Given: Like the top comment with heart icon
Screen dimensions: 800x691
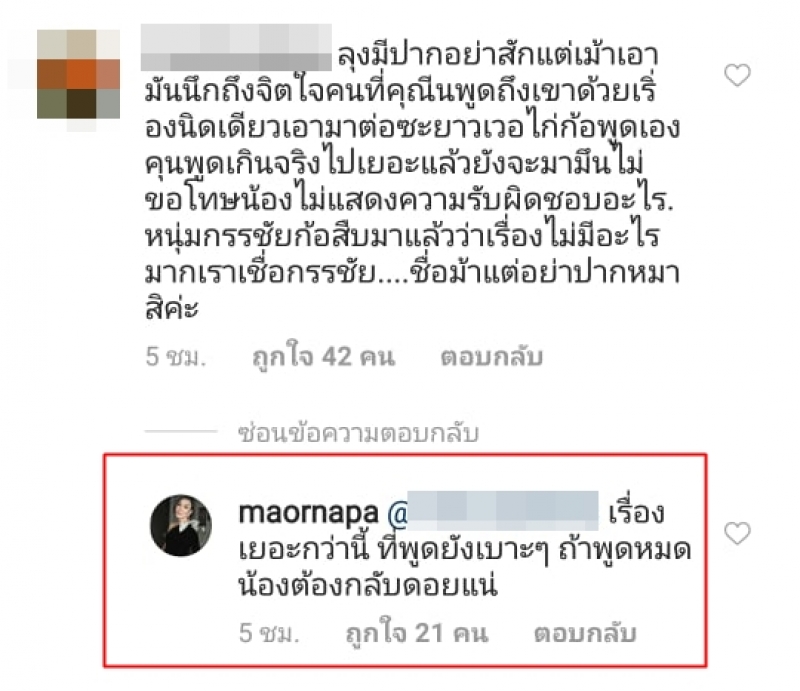Looking at the screenshot, I should click(737, 75).
